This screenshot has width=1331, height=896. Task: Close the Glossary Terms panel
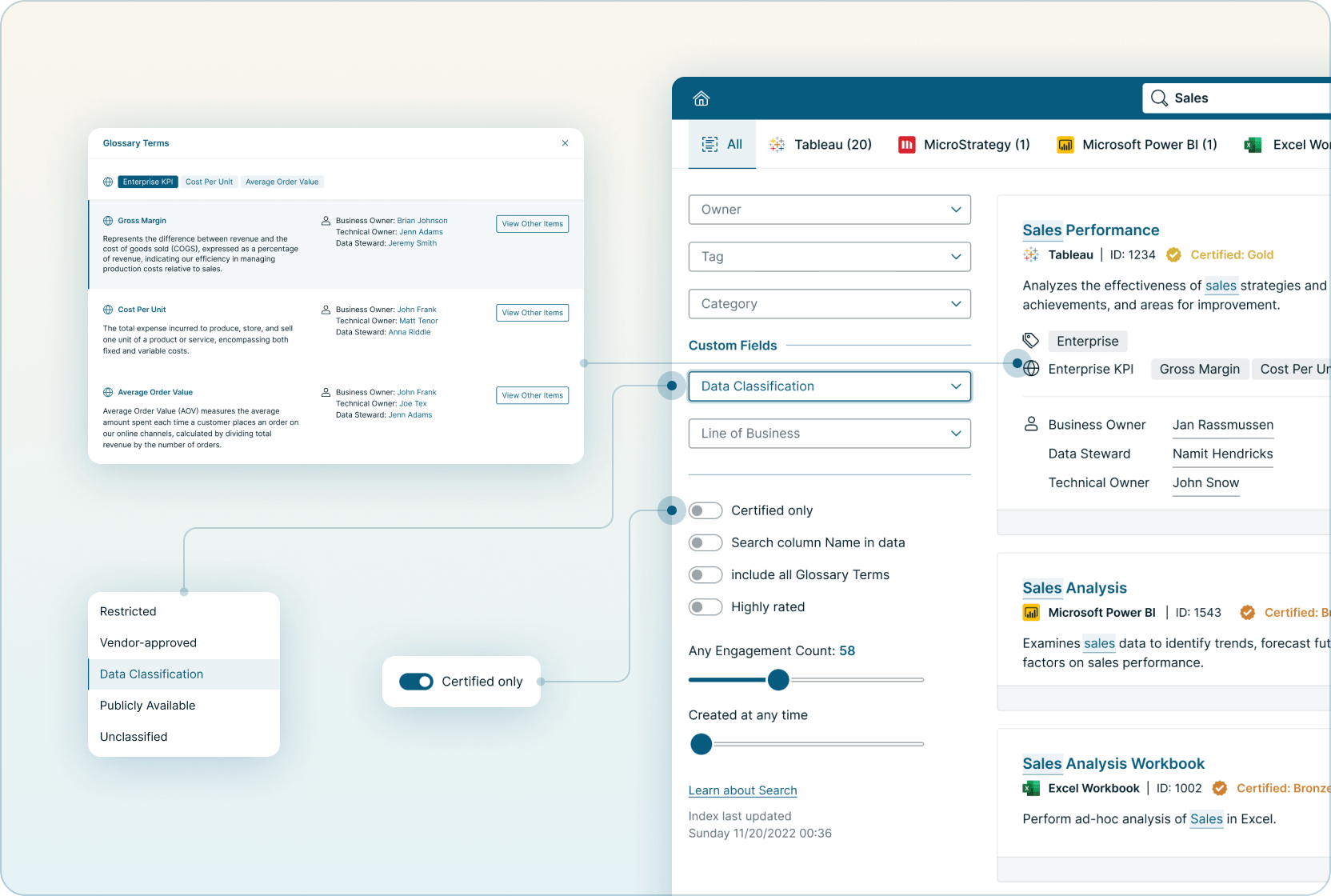[565, 143]
